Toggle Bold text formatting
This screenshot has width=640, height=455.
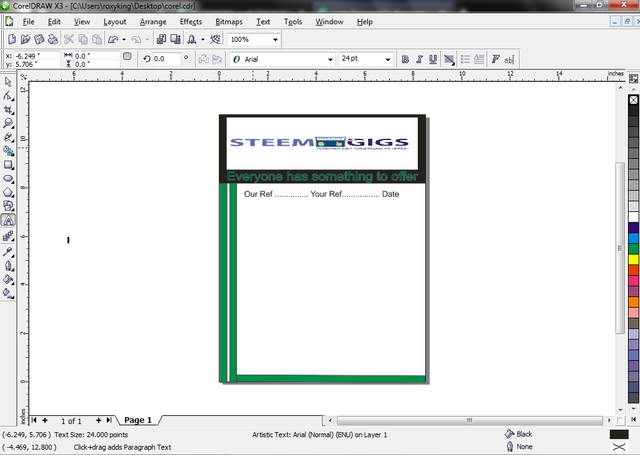pos(405,59)
